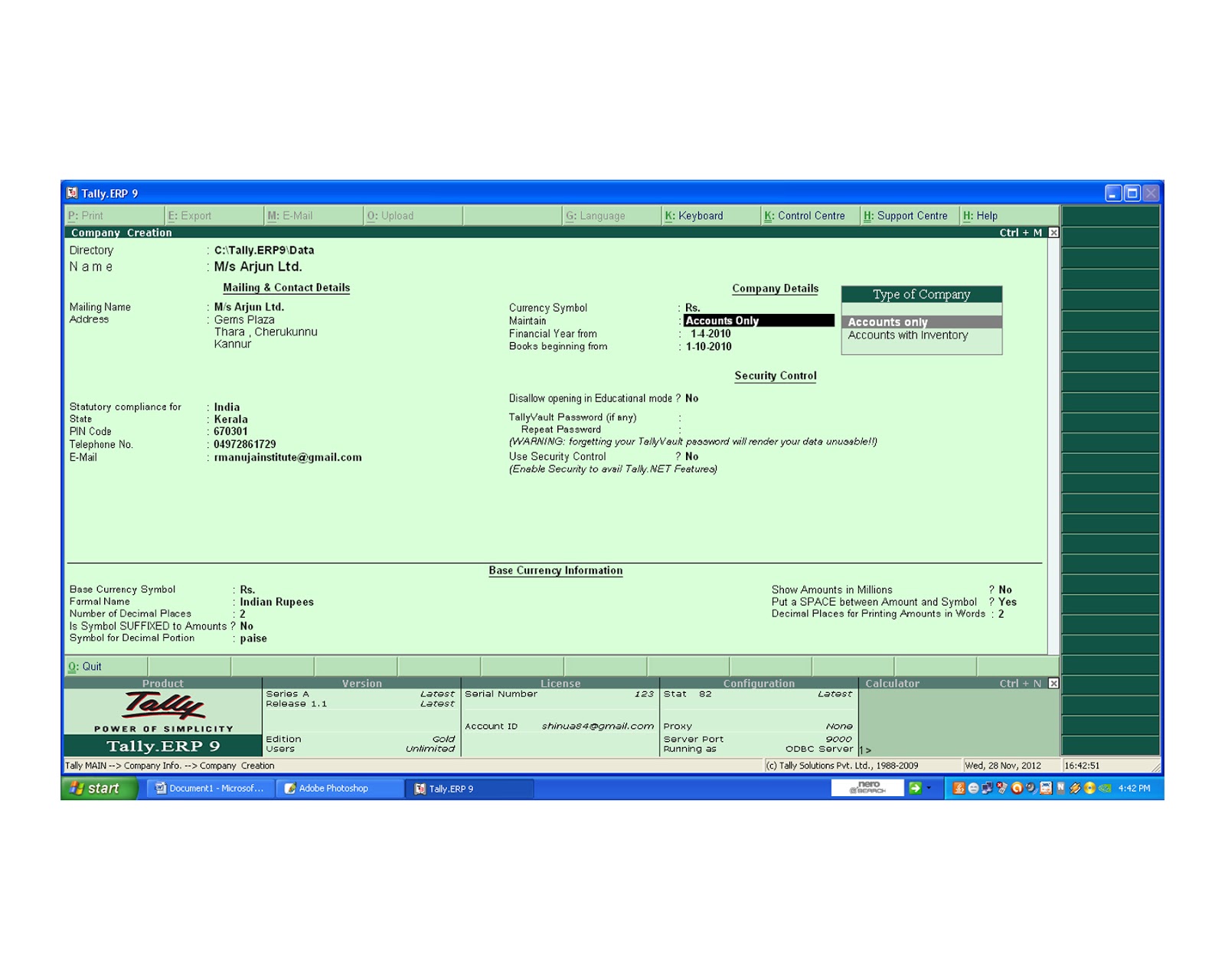Click the Nero search box

(x=867, y=788)
